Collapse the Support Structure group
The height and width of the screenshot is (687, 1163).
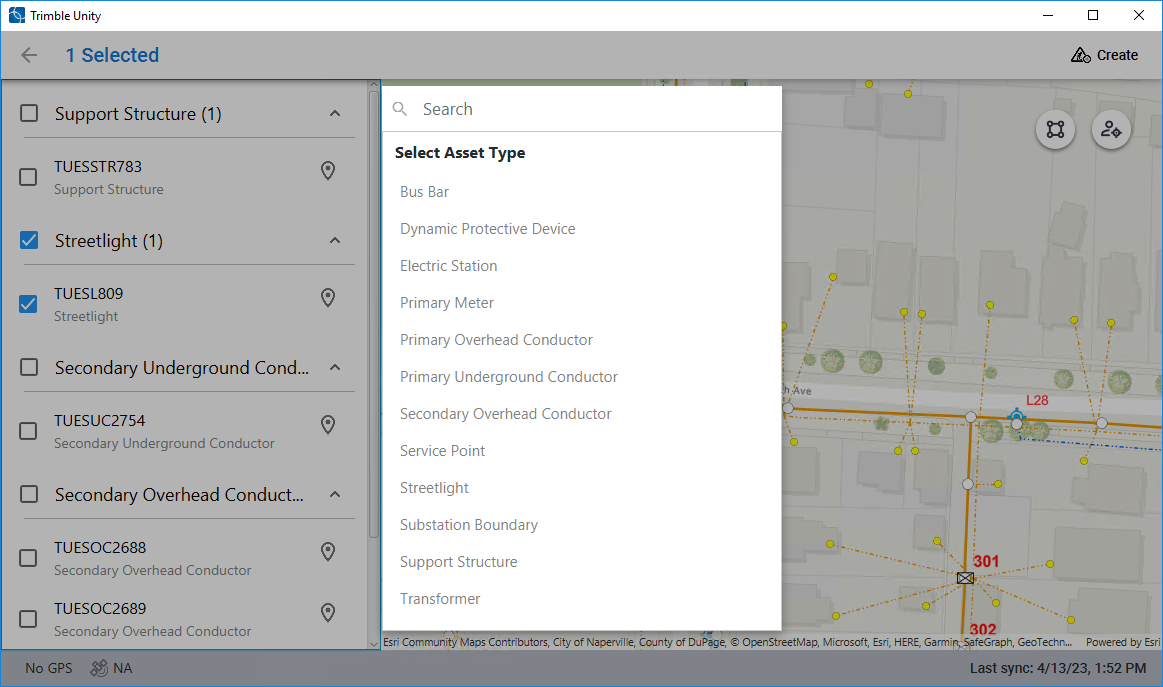tap(335, 114)
